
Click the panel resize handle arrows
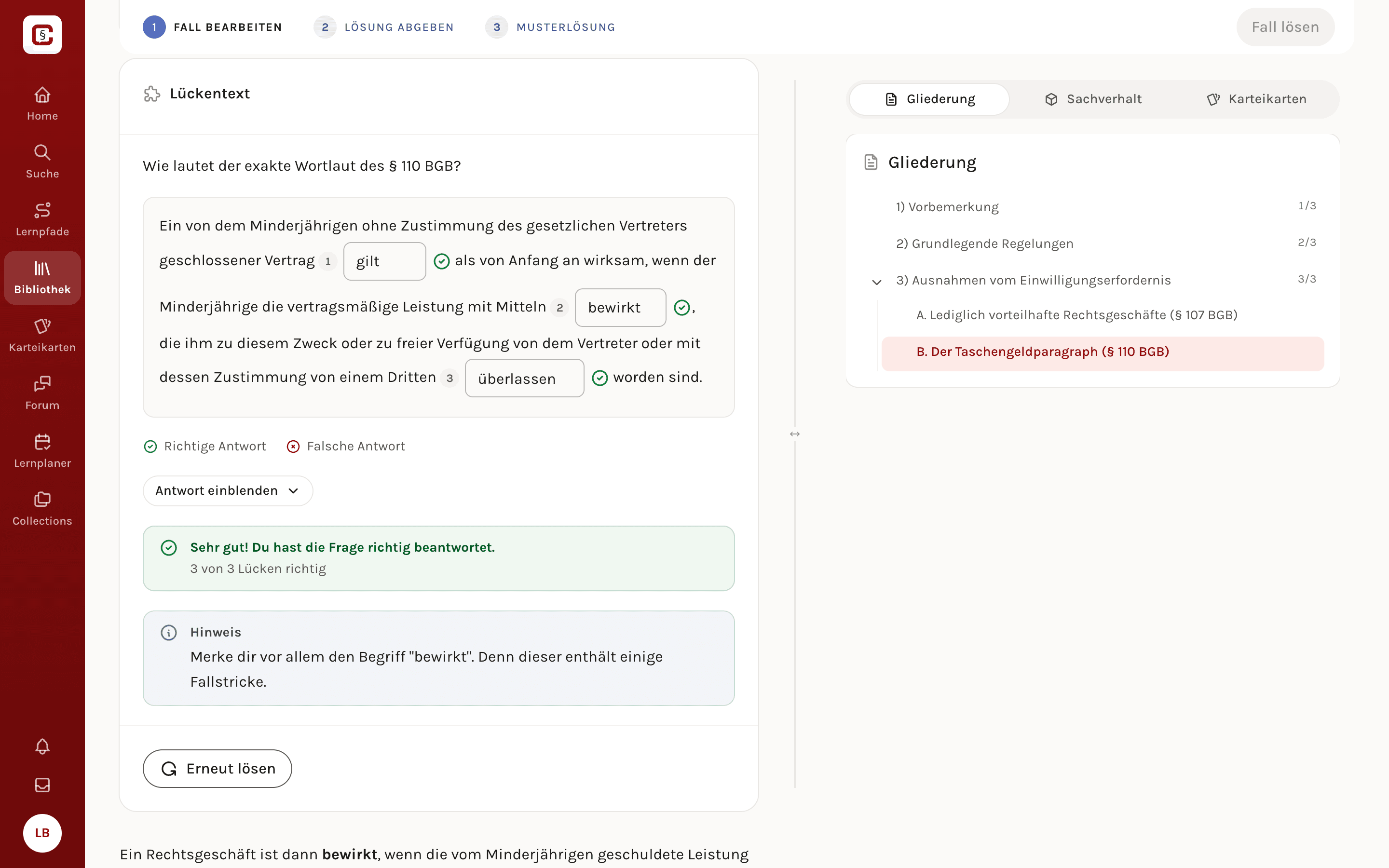click(795, 434)
